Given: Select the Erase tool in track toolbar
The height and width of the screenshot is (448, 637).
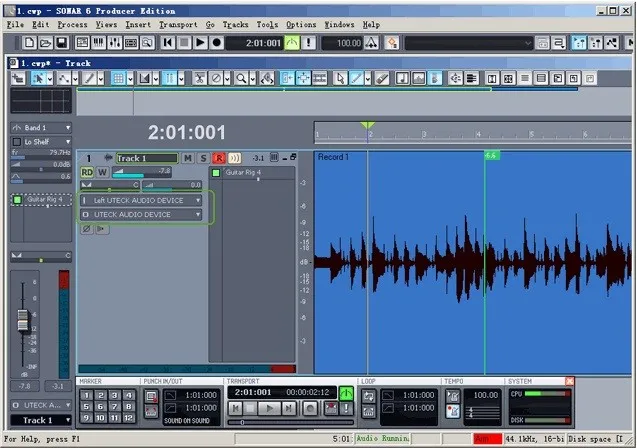Looking at the screenshot, I should pos(382,78).
